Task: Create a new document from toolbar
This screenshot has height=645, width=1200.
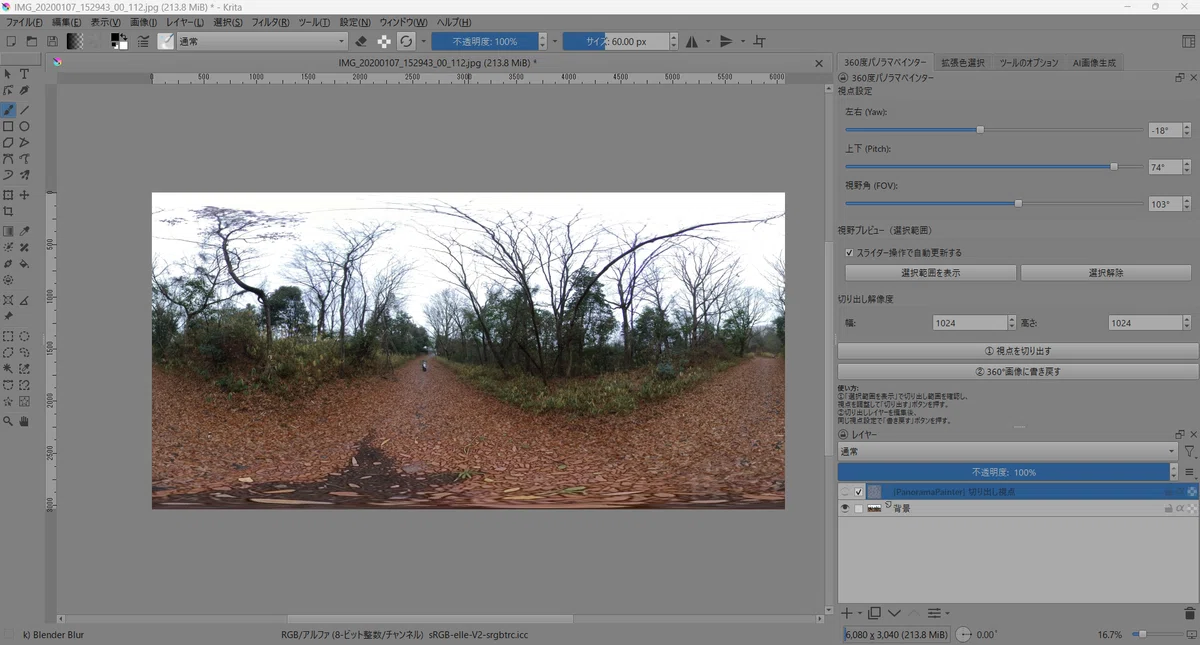Action: tap(11, 42)
